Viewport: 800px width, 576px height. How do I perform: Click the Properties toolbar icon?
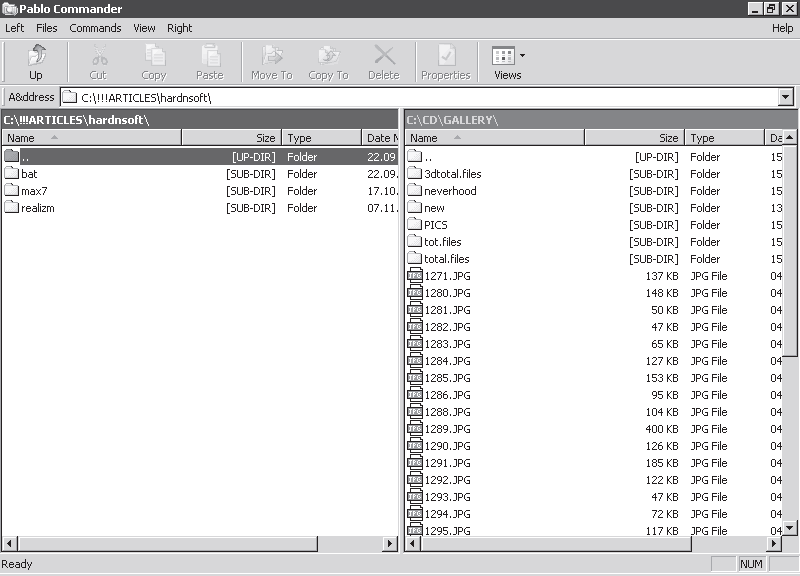[446, 56]
